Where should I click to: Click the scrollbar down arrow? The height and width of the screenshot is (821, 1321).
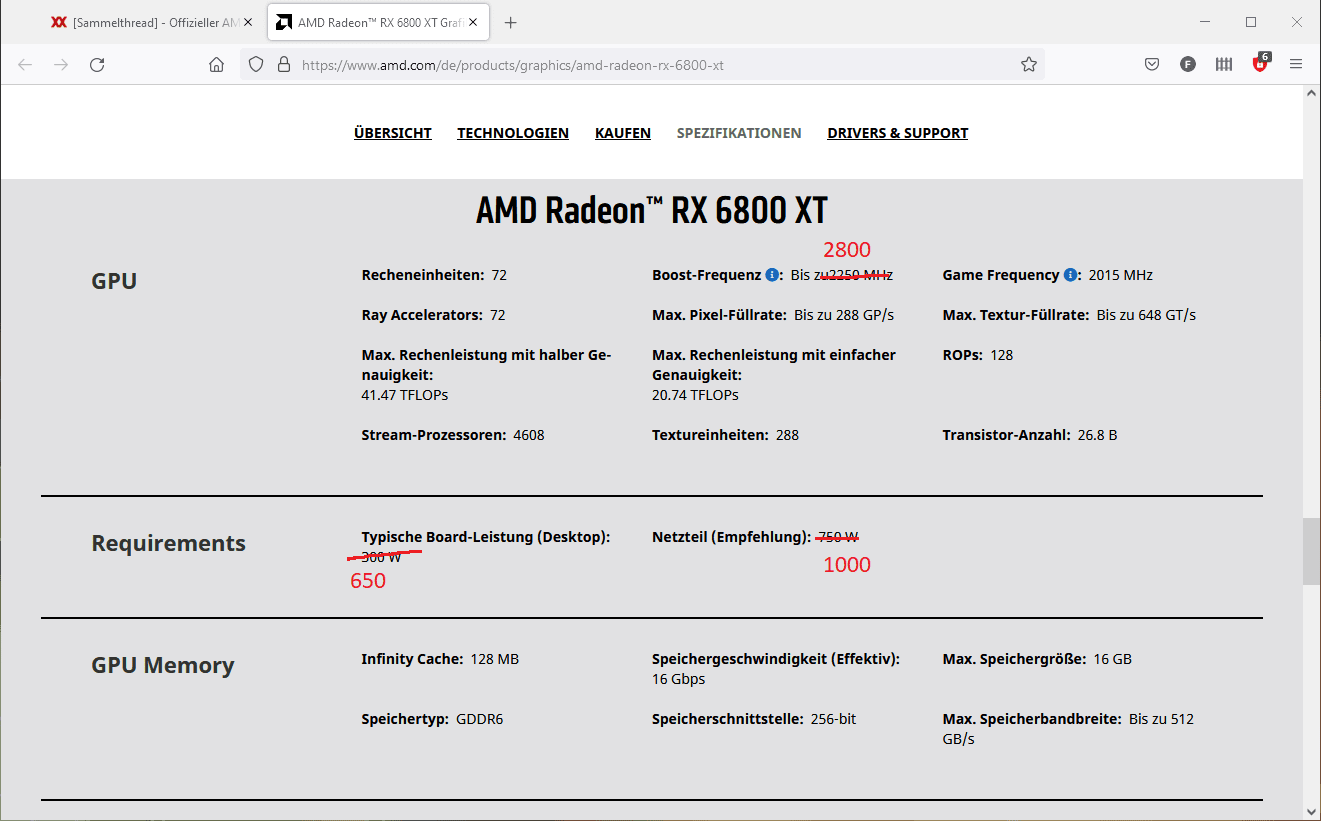point(1311,811)
